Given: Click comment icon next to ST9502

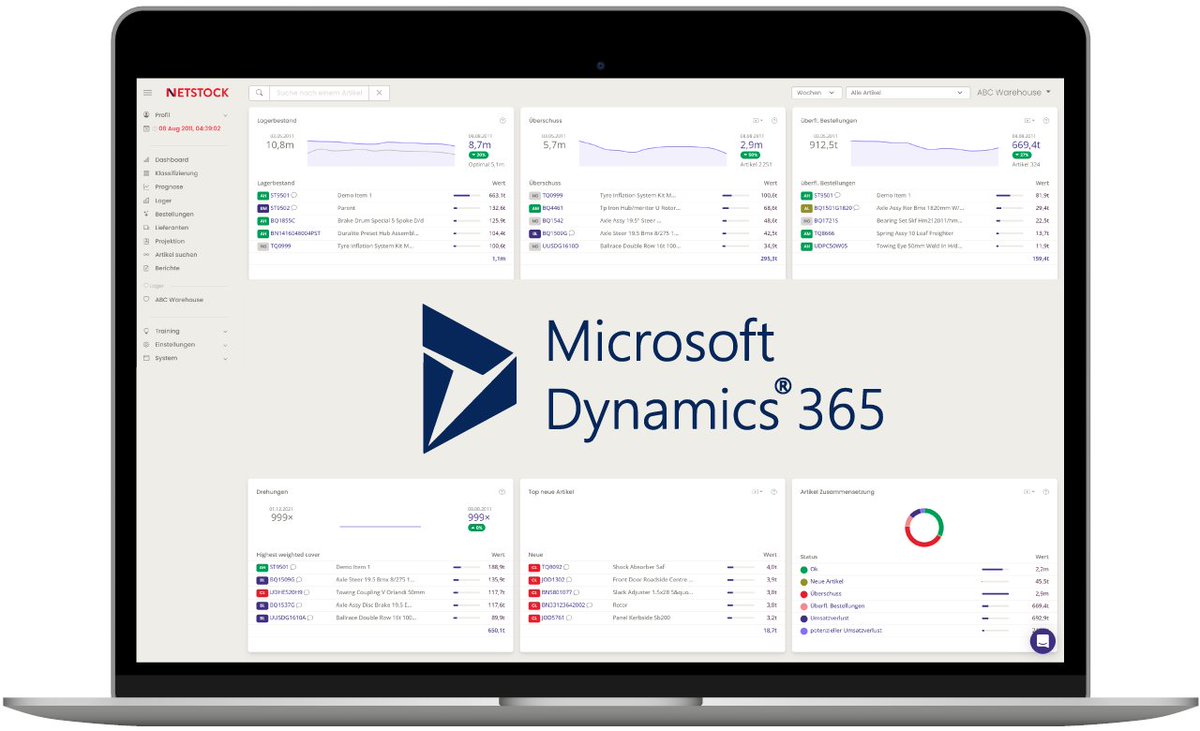Looking at the screenshot, I should (294, 208).
